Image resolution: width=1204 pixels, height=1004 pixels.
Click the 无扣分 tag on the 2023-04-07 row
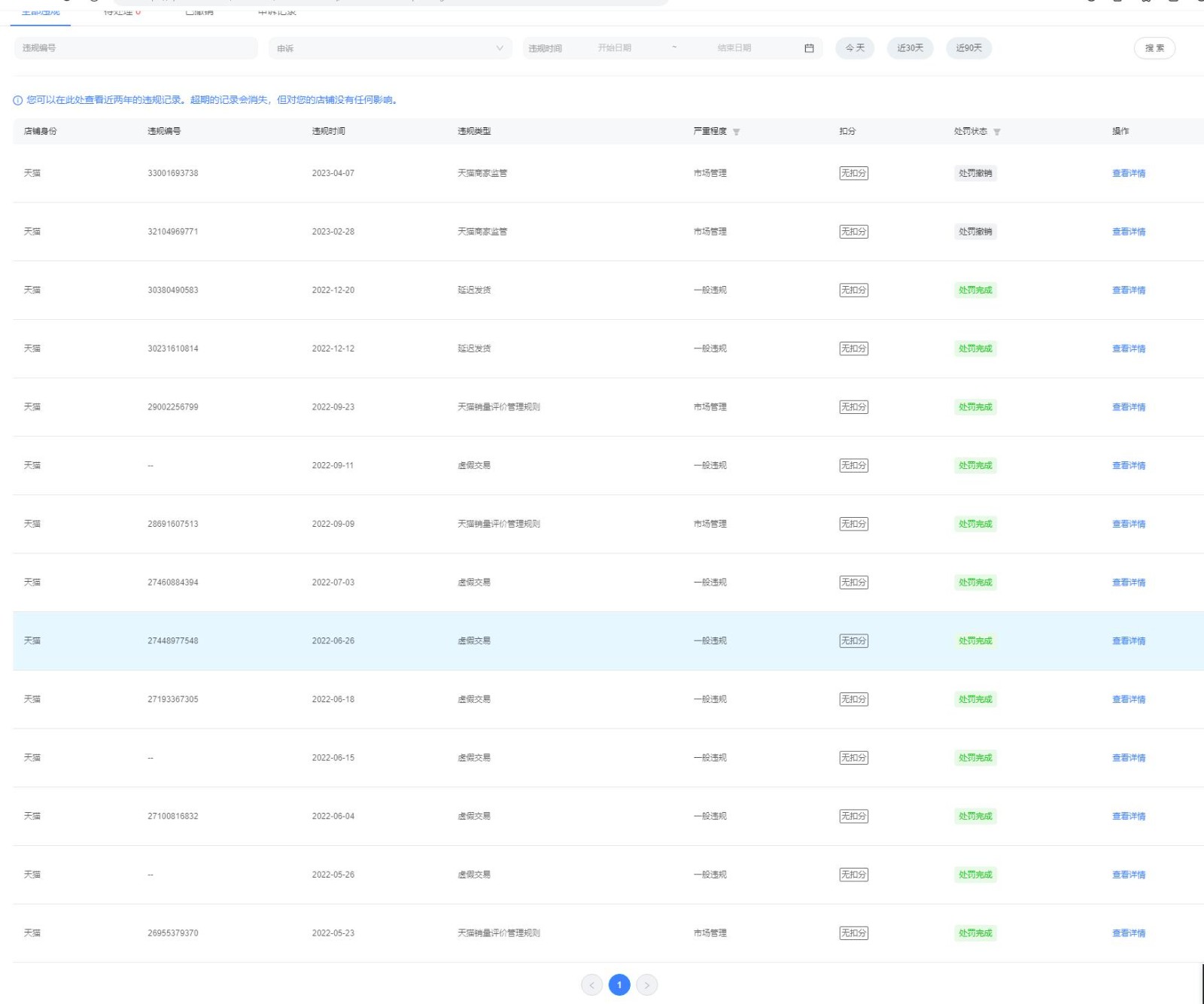(854, 173)
